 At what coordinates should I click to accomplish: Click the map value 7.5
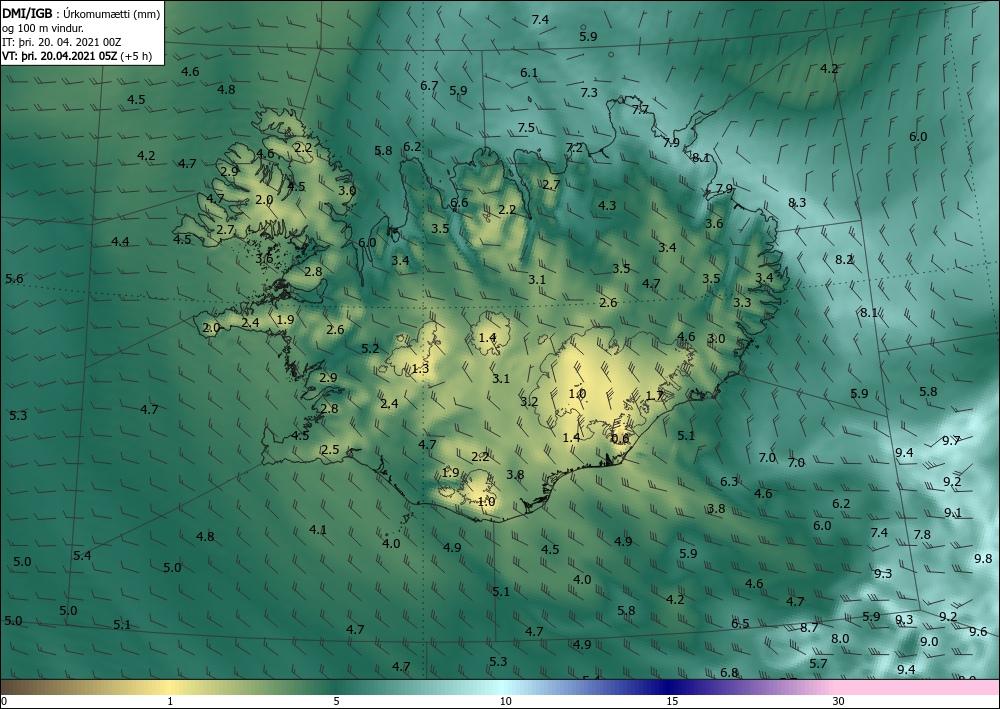(526, 128)
